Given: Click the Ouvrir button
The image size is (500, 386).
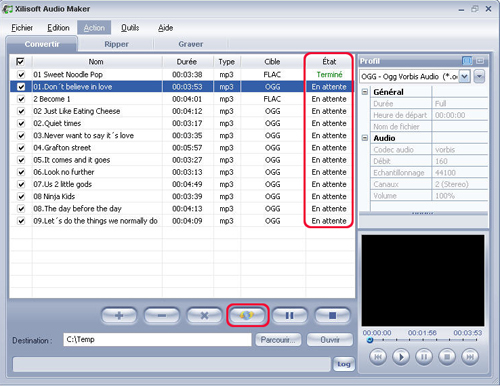Looking at the screenshot, I should (330, 340).
